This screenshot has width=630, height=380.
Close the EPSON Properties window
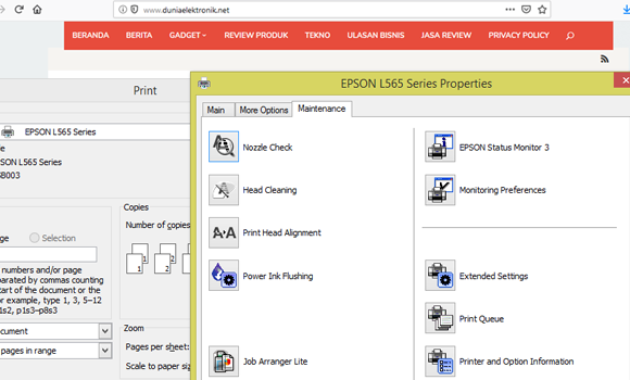[x=623, y=80]
